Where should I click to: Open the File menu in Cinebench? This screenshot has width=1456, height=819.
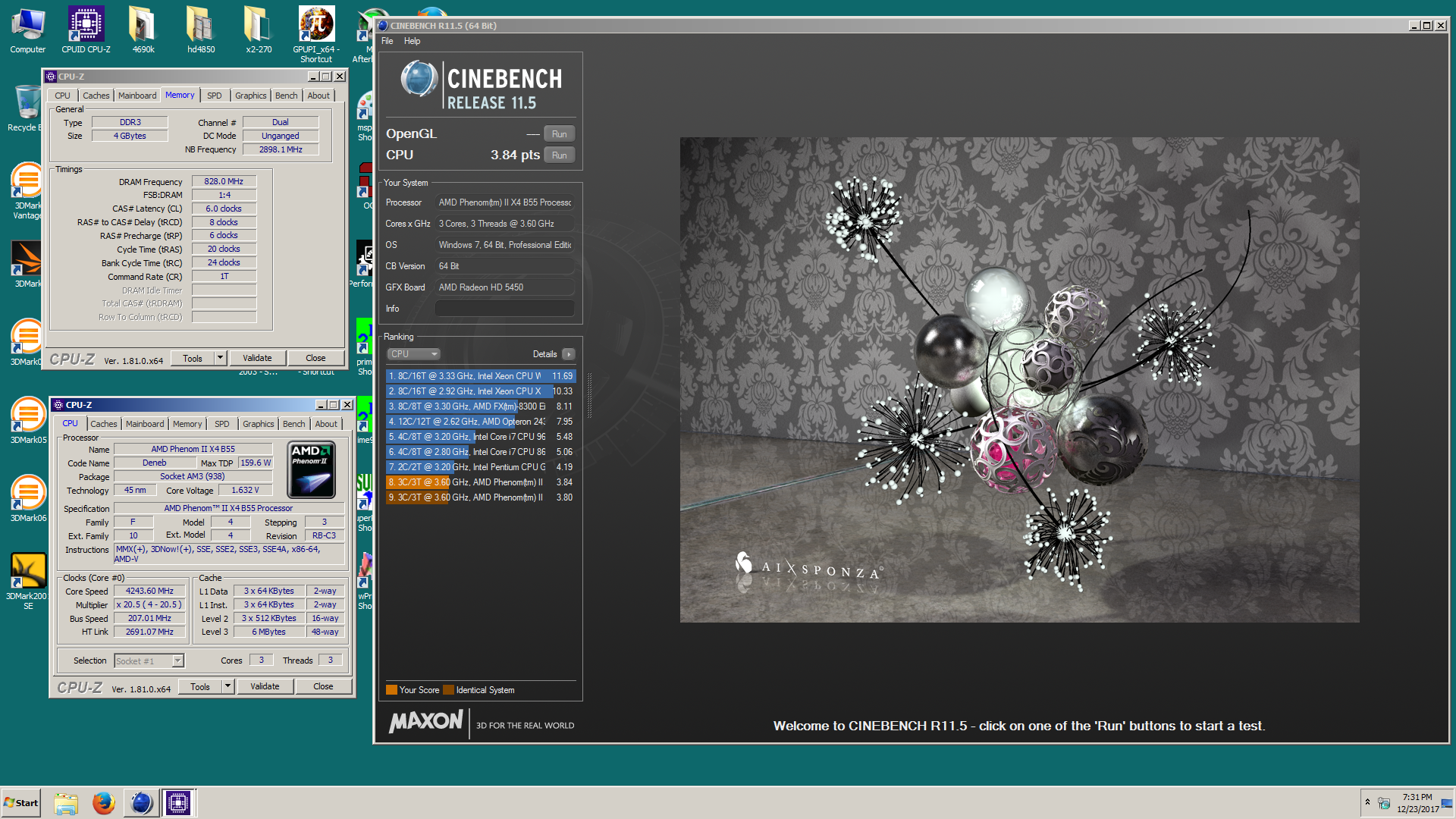[387, 41]
